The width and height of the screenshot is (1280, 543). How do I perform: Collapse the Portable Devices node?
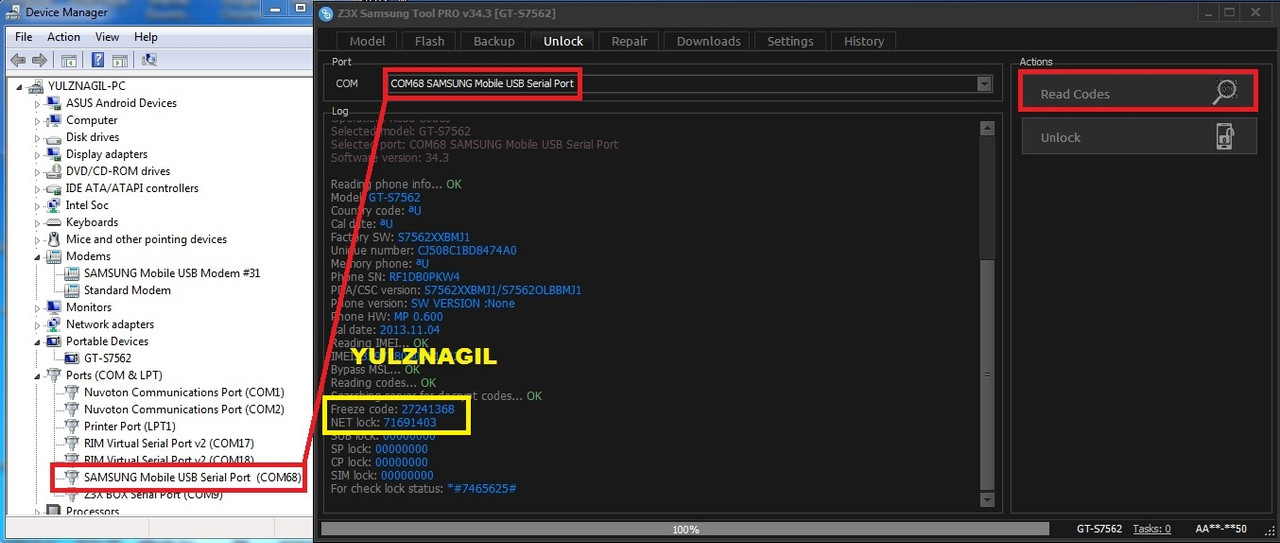point(38,341)
